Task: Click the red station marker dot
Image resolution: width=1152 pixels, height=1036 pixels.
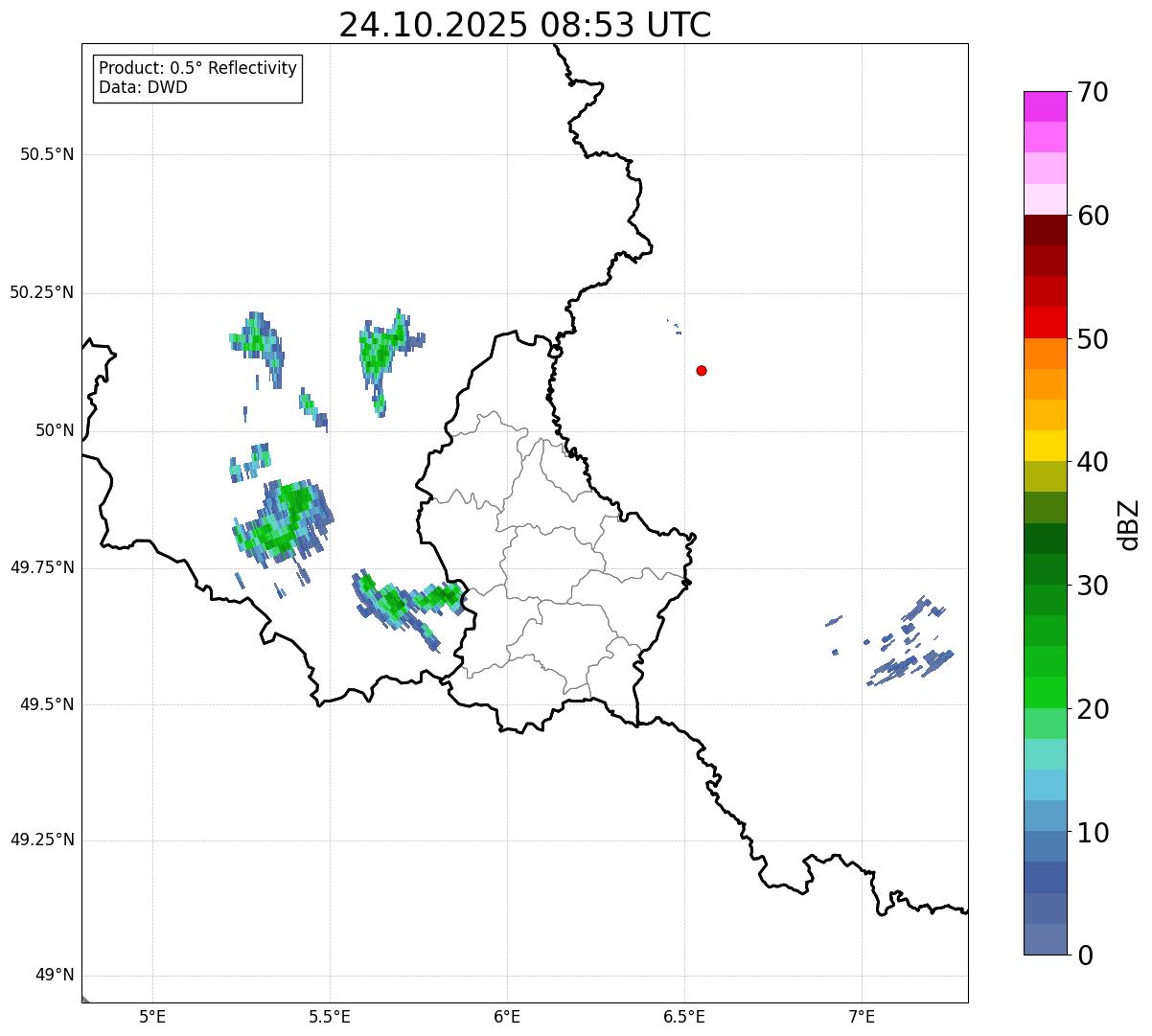Action: pos(702,370)
